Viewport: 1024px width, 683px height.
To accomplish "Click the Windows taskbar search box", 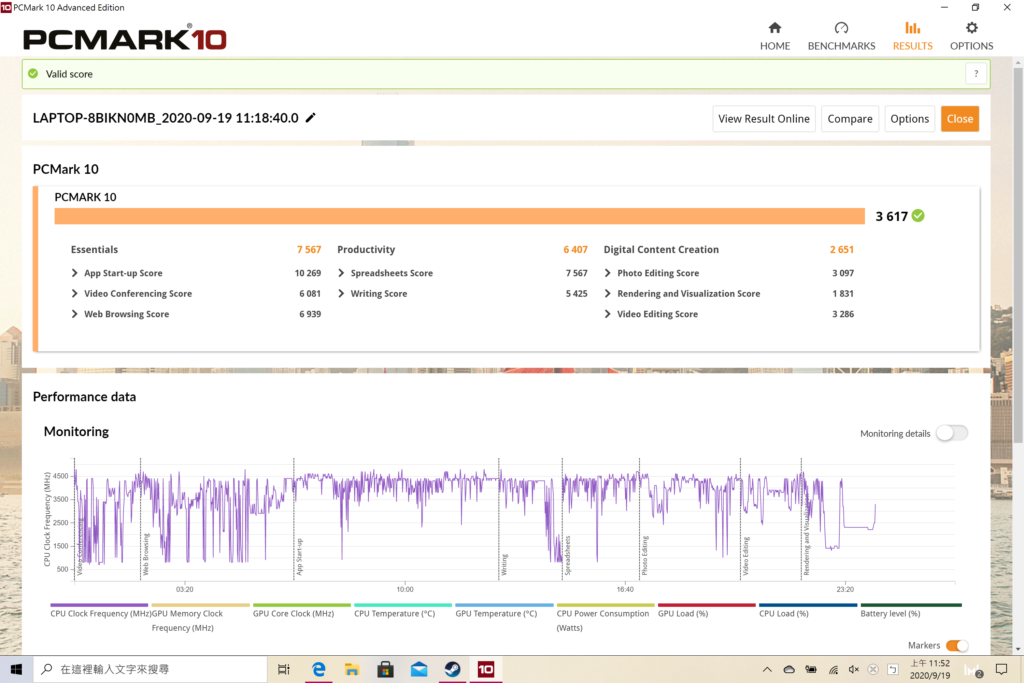I will pyautogui.click(x=150, y=669).
